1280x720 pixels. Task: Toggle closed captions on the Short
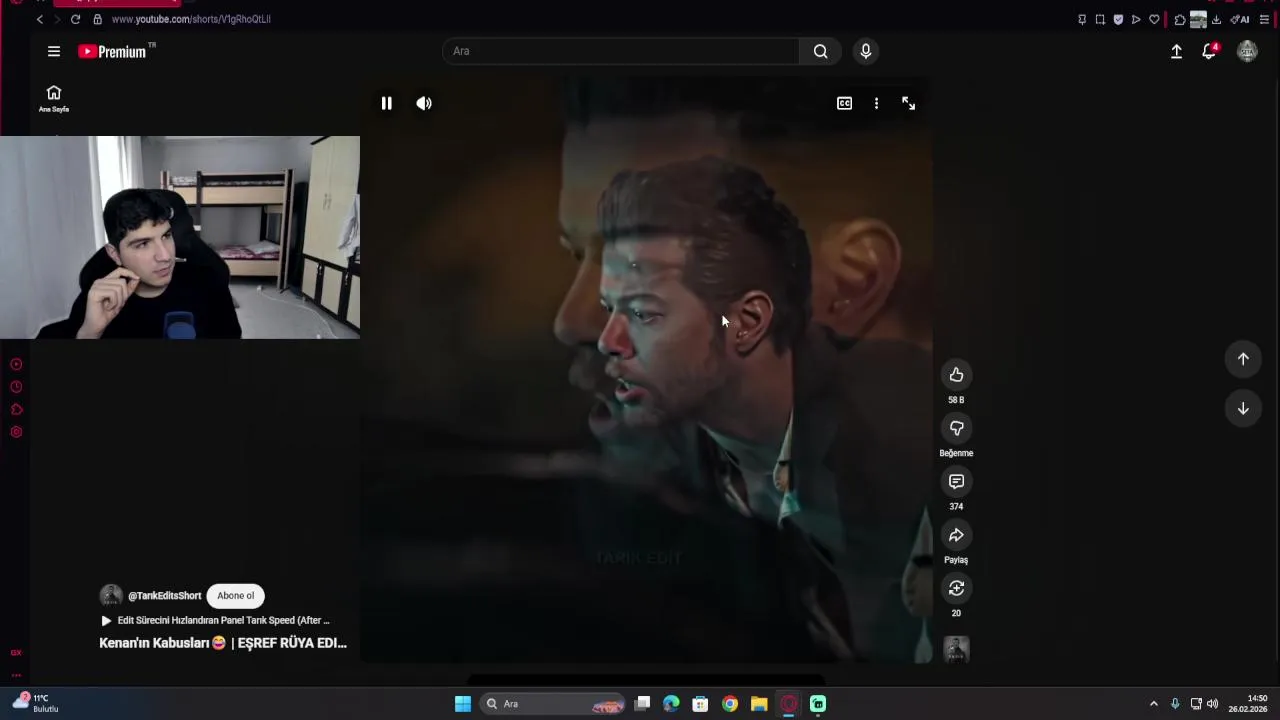click(844, 103)
